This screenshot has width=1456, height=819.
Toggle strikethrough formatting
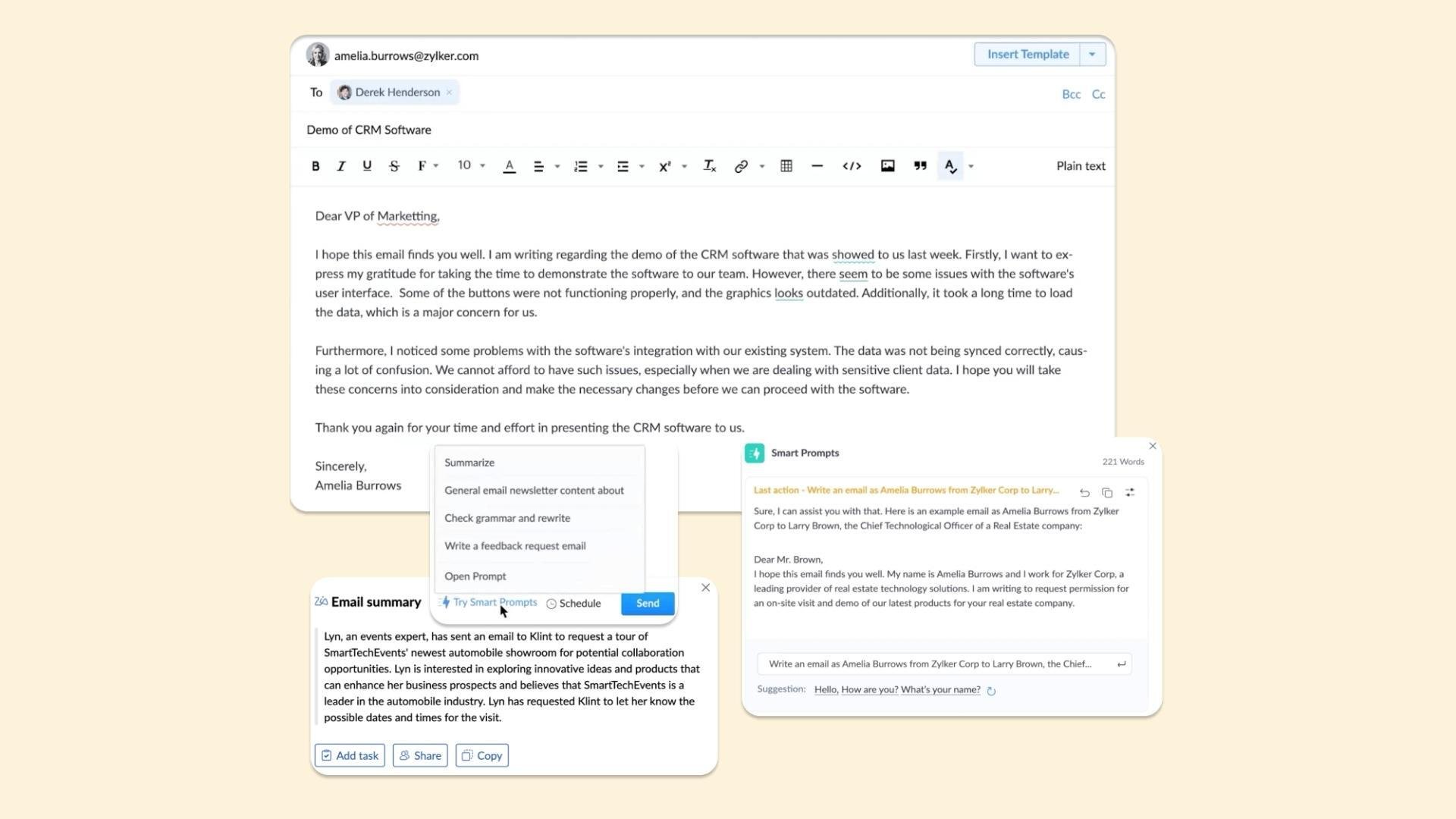pos(394,165)
